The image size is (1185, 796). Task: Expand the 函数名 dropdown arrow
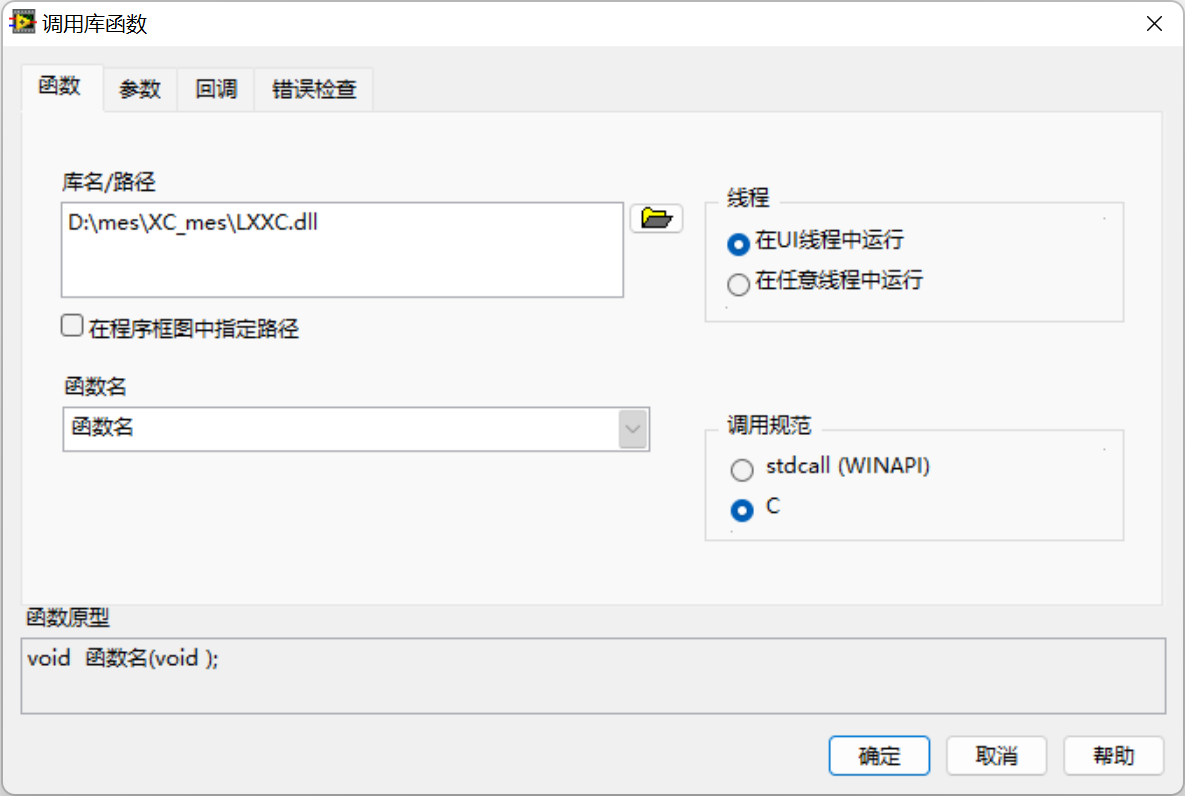(x=633, y=429)
